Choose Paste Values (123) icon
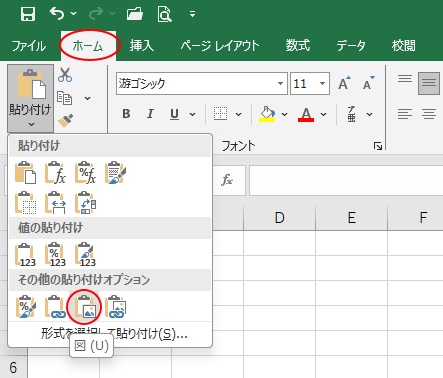This screenshot has width=443, height=378. 25,255
